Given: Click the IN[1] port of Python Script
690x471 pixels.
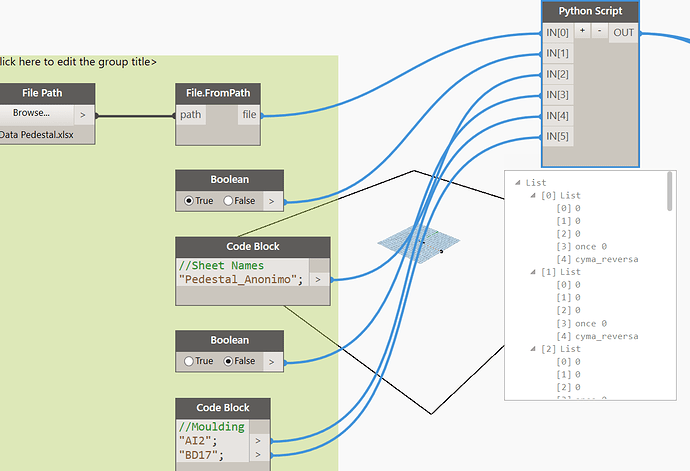Looking at the screenshot, I should click(558, 54).
